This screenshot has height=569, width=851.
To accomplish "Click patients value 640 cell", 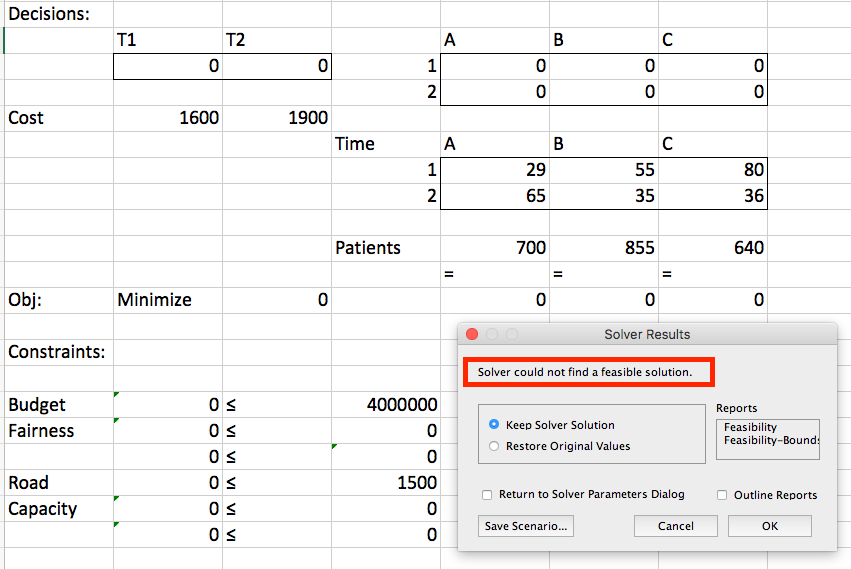I will tap(713, 248).
